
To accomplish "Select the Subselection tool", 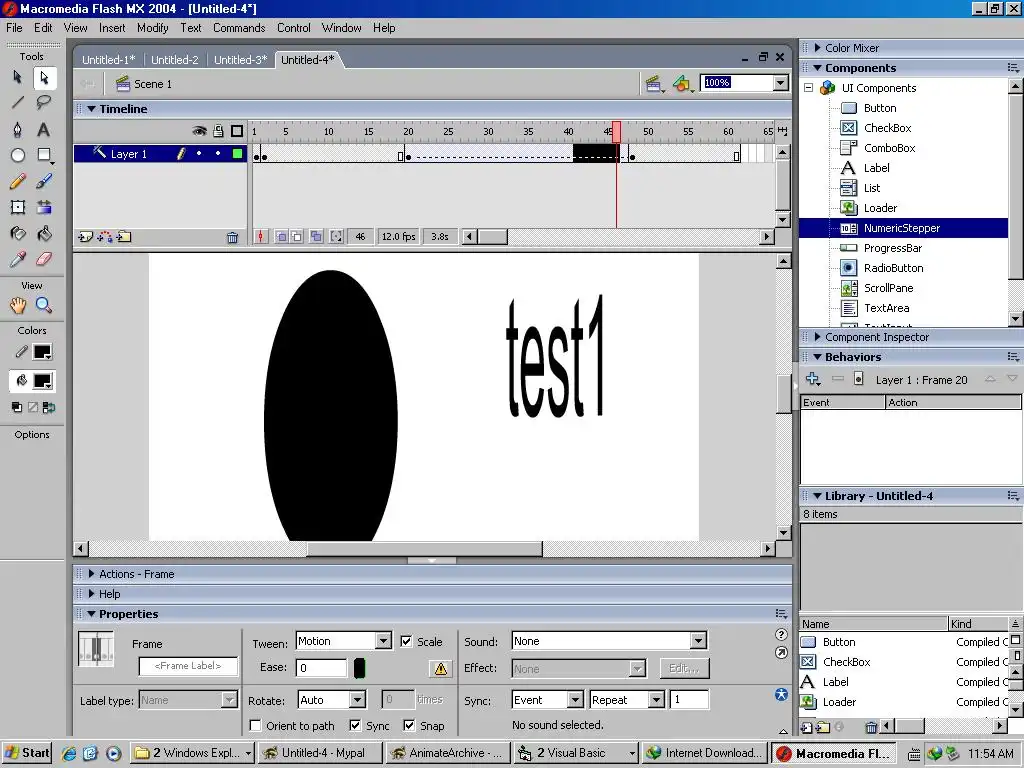I will [x=44, y=78].
